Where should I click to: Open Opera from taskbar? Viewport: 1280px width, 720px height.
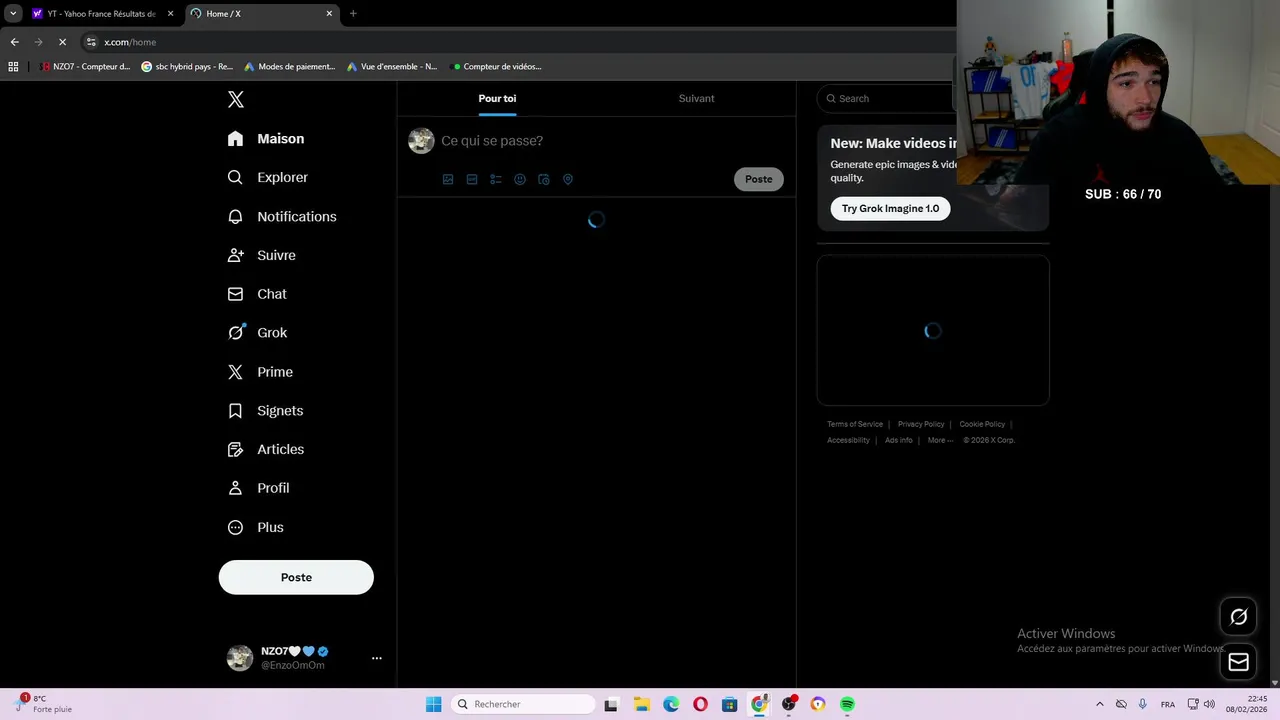coord(700,704)
